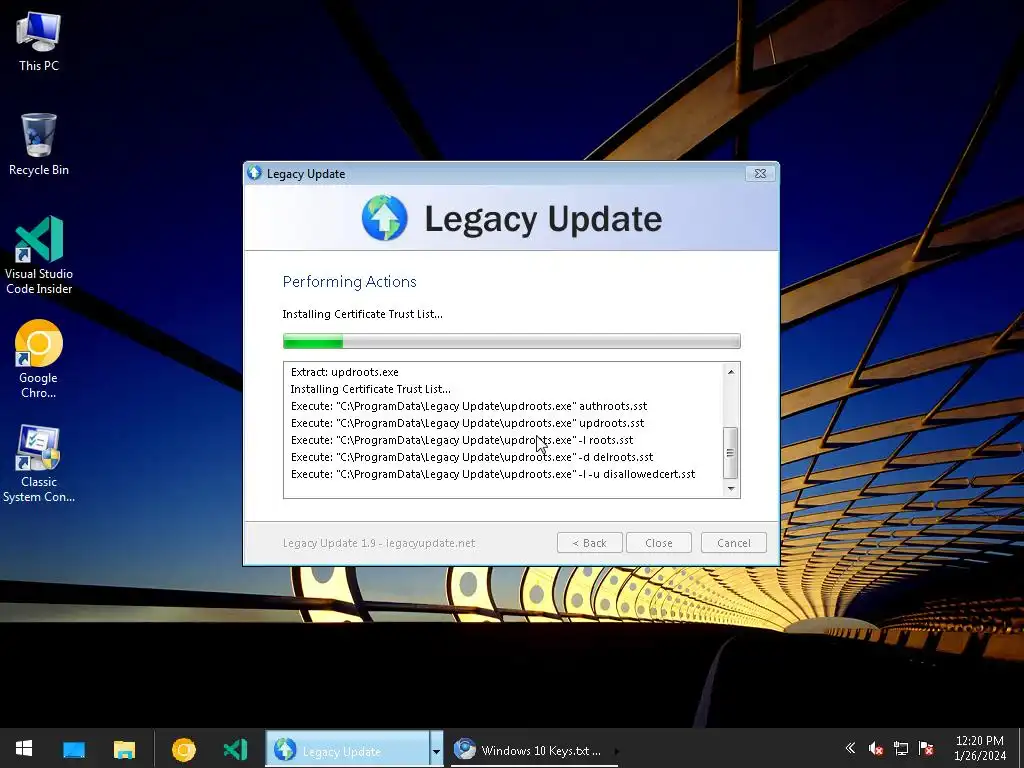This screenshot has height=768, width=1024.
Task: Open the clock showing 12:20 PM
Action: (980, 741)
